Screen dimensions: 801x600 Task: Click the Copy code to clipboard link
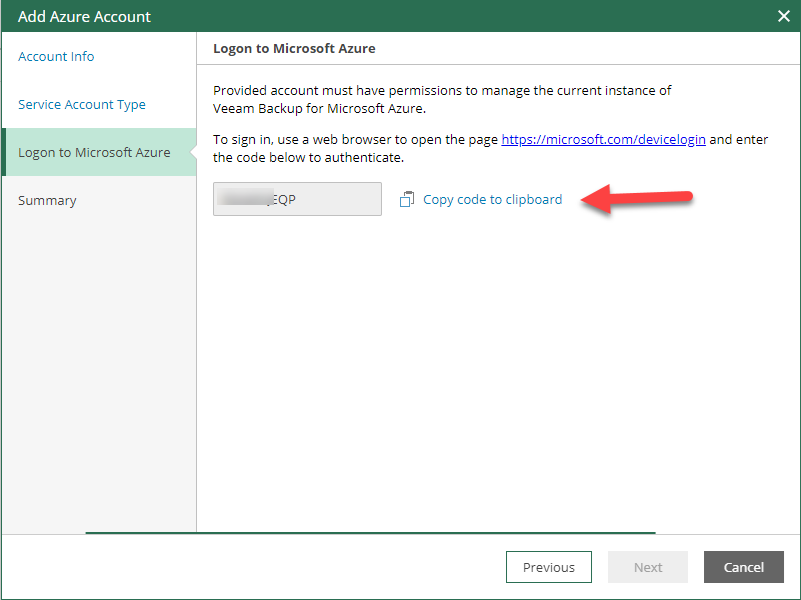492,199
